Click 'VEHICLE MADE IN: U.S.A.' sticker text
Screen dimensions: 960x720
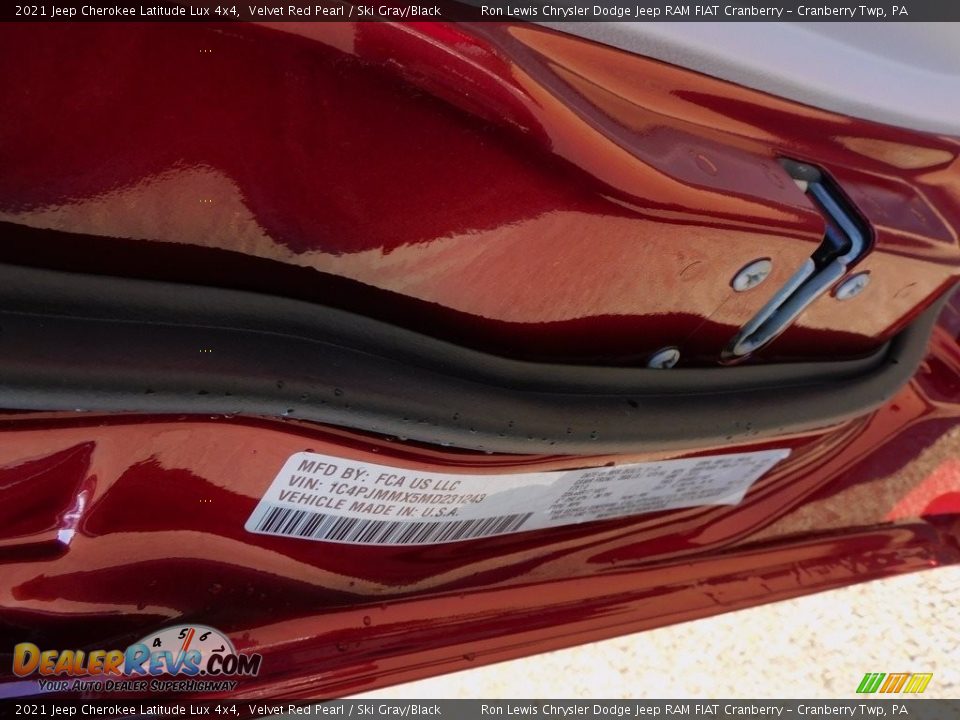click(x=368, y=505)
